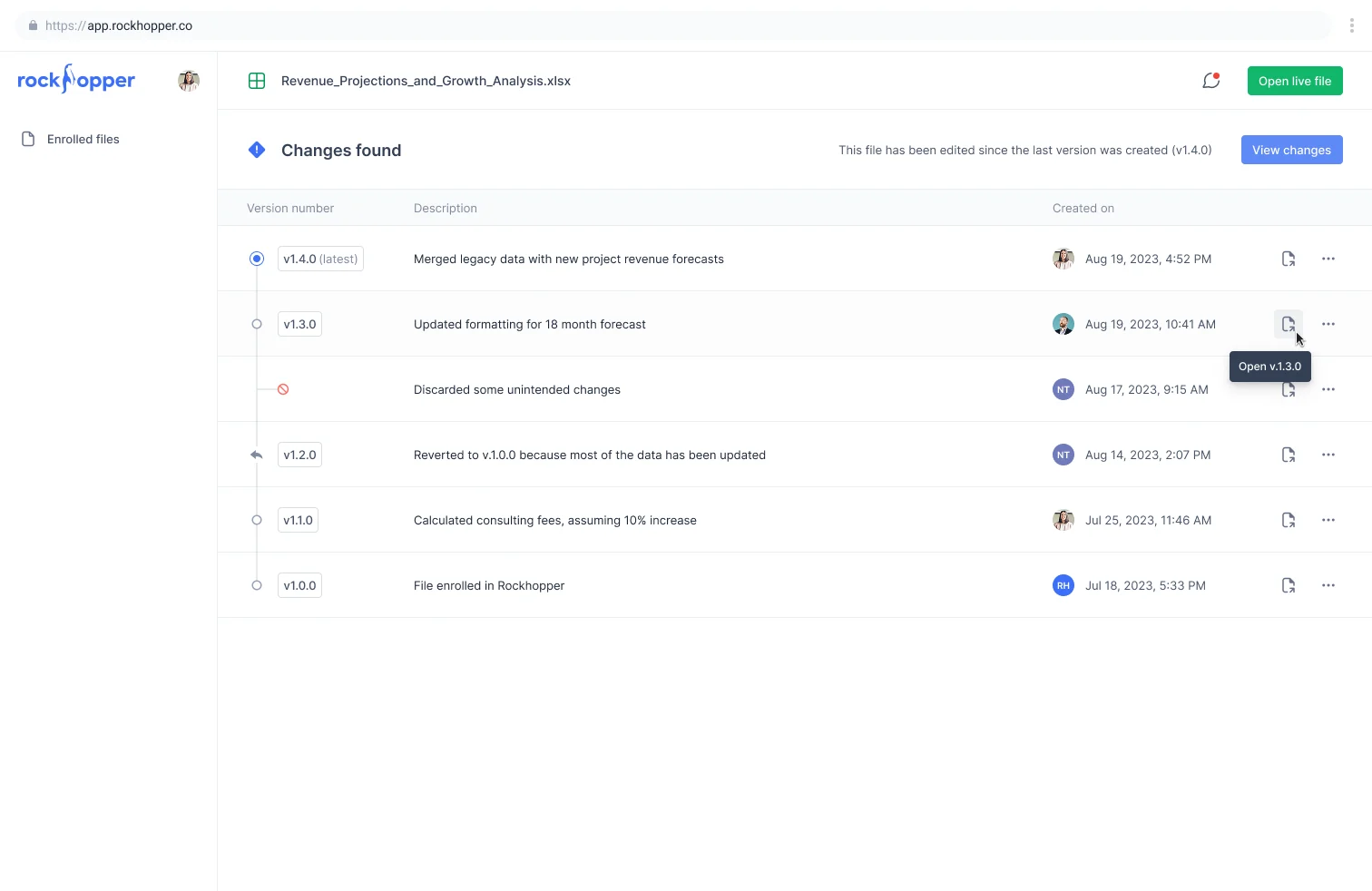Open more options menu for v1.3.0
Screen dimensions: 1372x891
click(x=1328, y=324)
